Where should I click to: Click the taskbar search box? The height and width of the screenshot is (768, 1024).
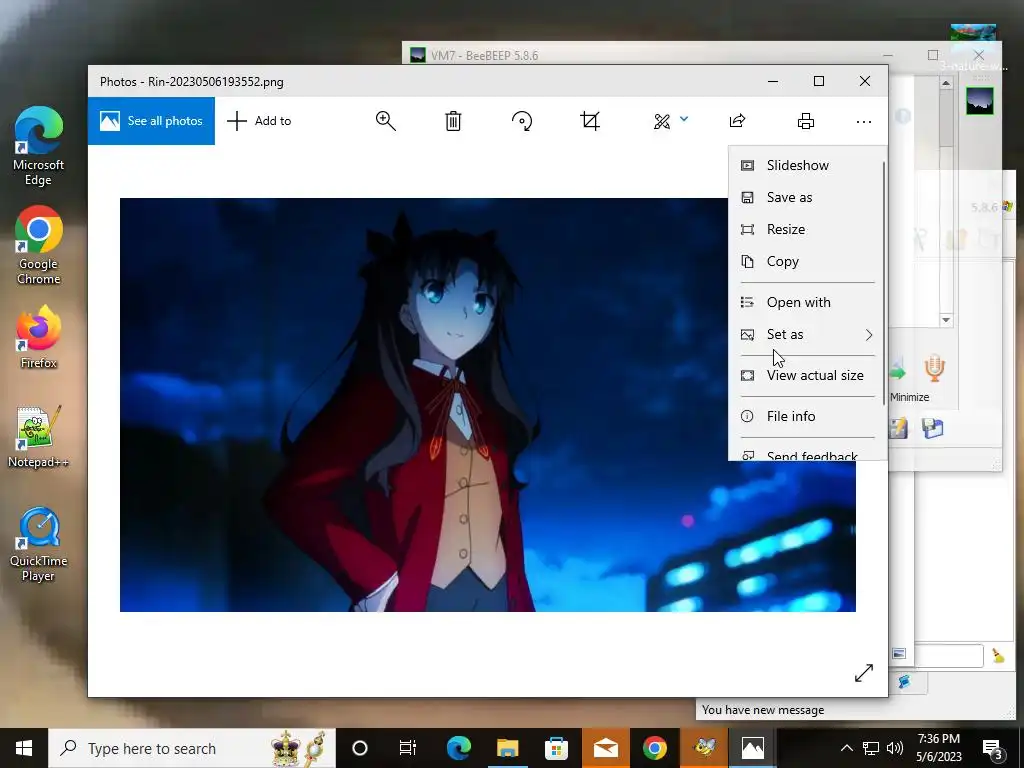[192, 748]
